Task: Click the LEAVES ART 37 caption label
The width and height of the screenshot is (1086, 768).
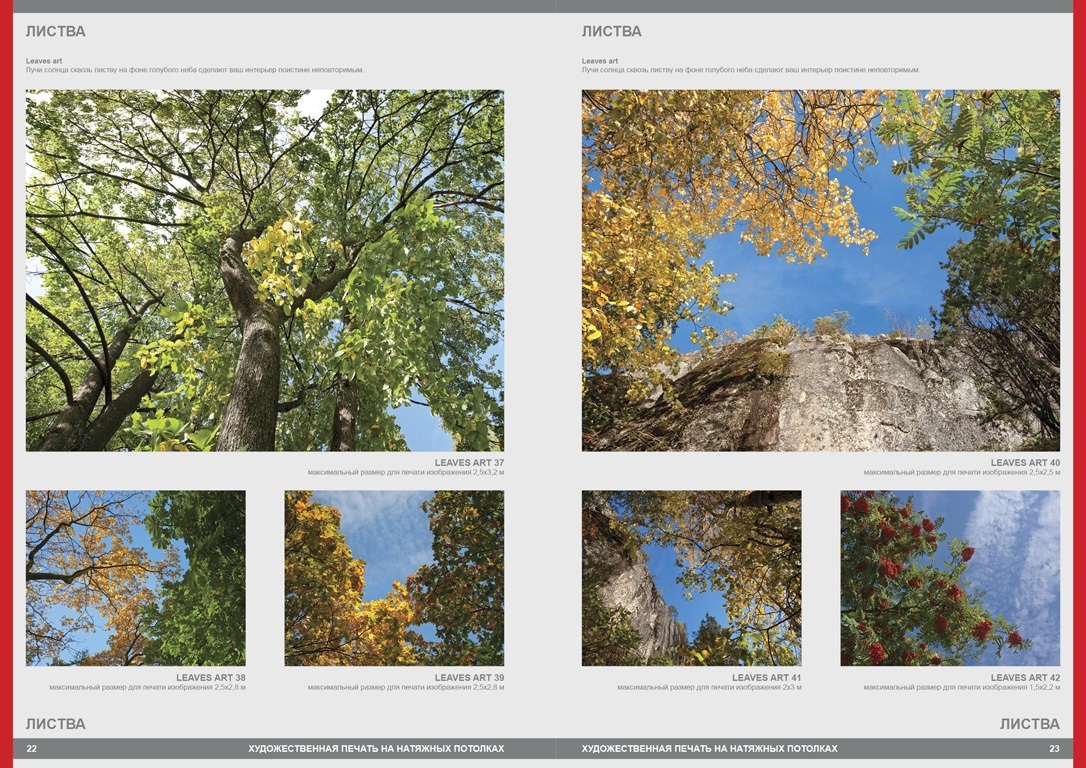Action: (x=469, y=463)
